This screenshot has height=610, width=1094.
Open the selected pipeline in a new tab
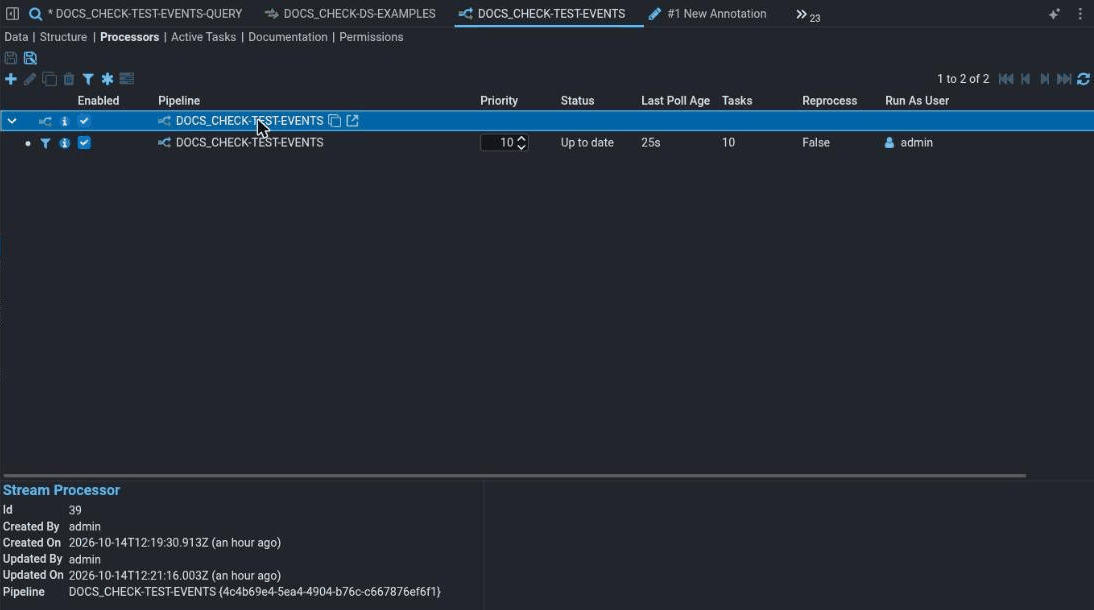[x=352, y=121]
